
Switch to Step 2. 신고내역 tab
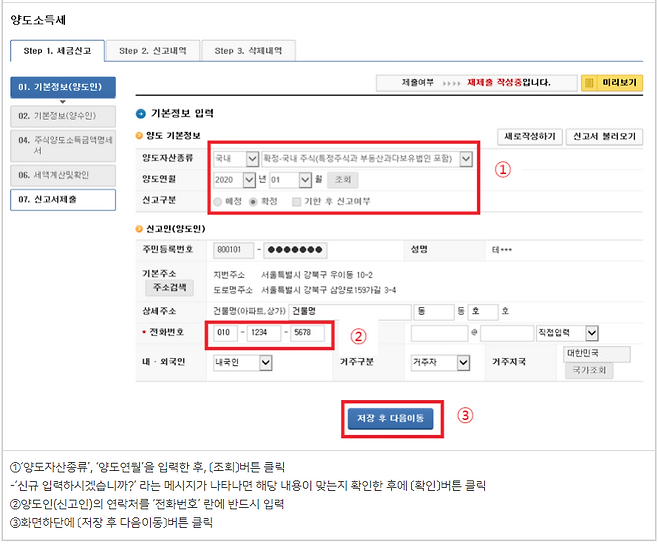click(x=153, y=51)
